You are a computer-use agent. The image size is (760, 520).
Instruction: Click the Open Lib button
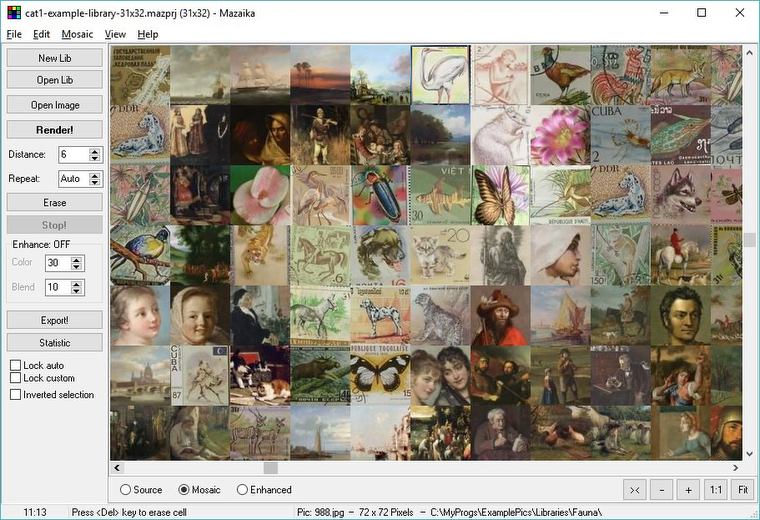pyautogui.click(x=55, y=80)
